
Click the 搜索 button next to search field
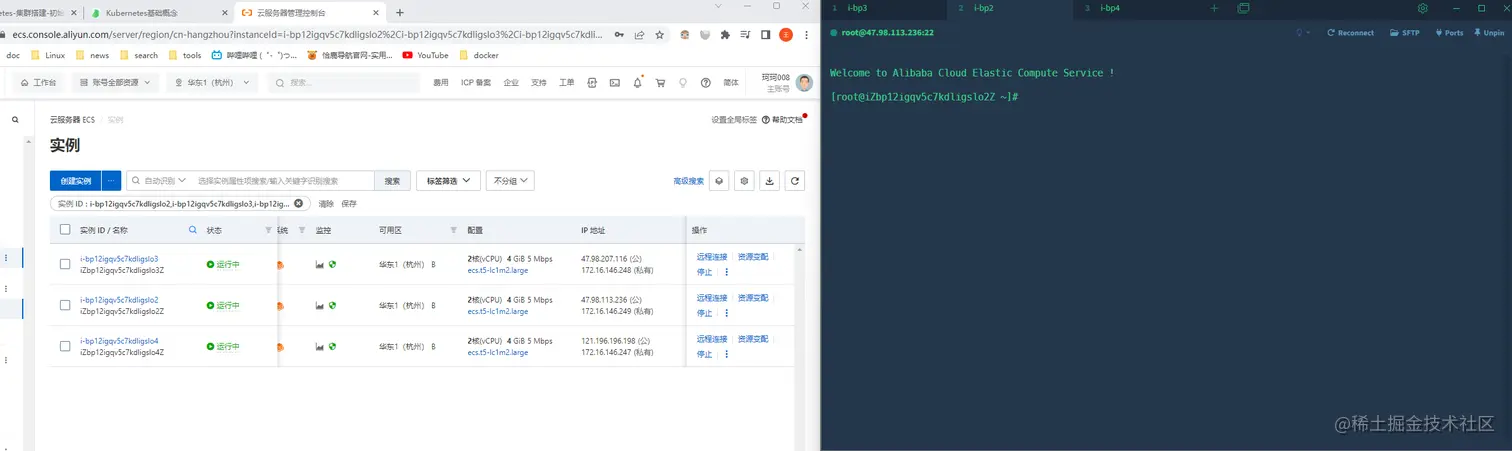point(392,181)
